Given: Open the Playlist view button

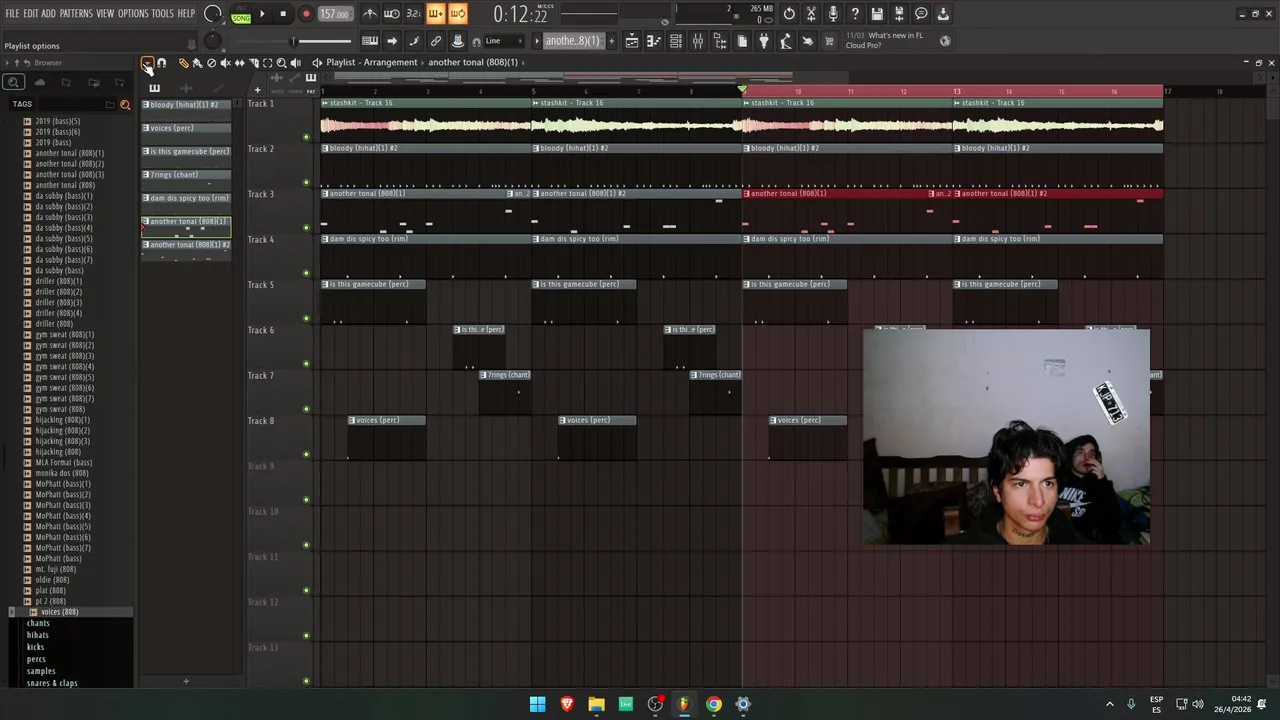Looking at the screenshot, I should click(632, 41).
